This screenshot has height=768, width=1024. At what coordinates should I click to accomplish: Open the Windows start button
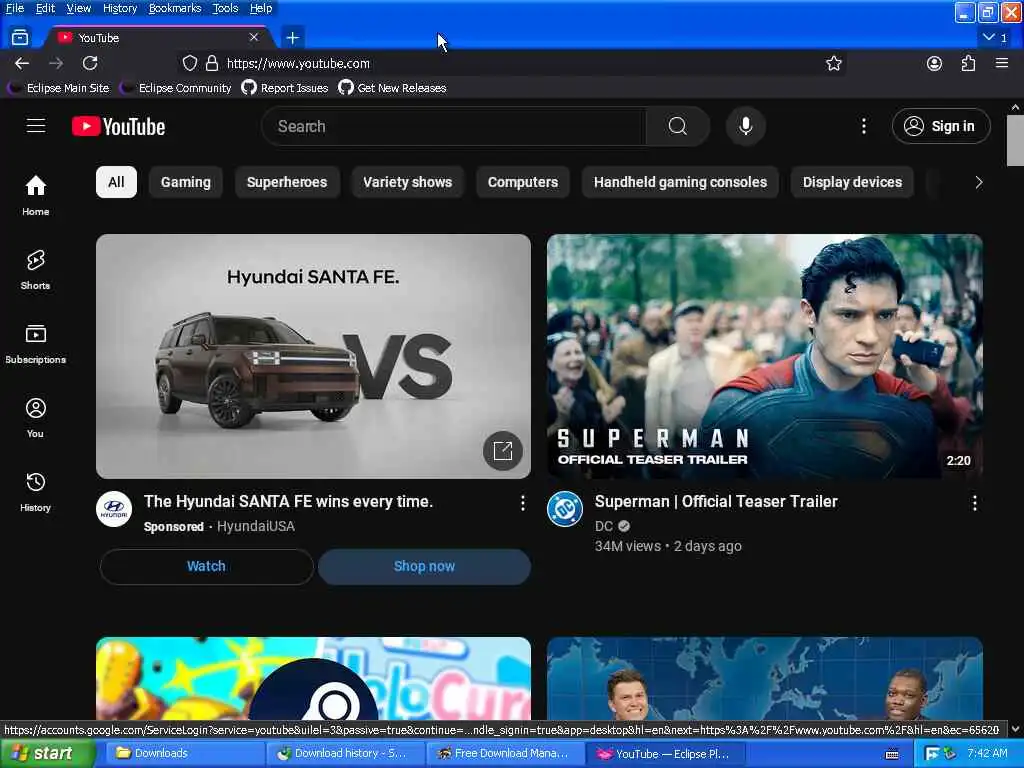click(x=46, y=754)
